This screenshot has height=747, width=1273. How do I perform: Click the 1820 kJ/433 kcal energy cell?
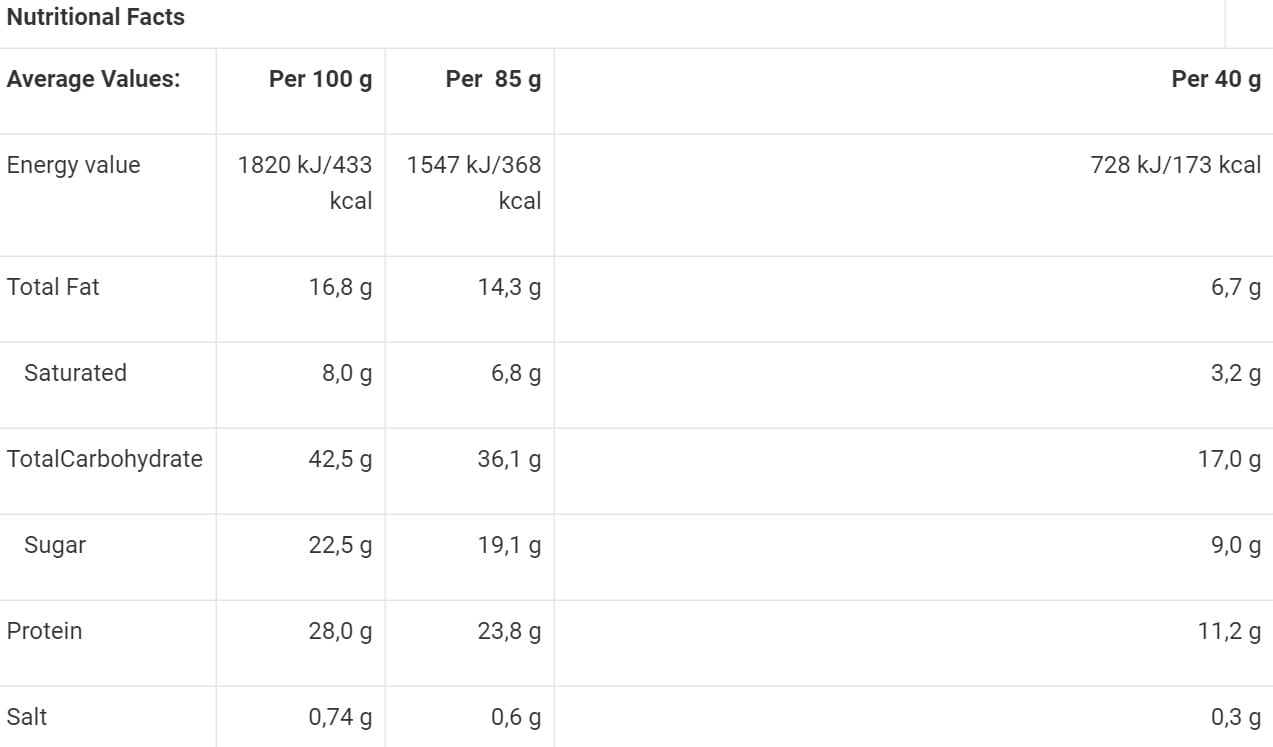click(305, 182)
